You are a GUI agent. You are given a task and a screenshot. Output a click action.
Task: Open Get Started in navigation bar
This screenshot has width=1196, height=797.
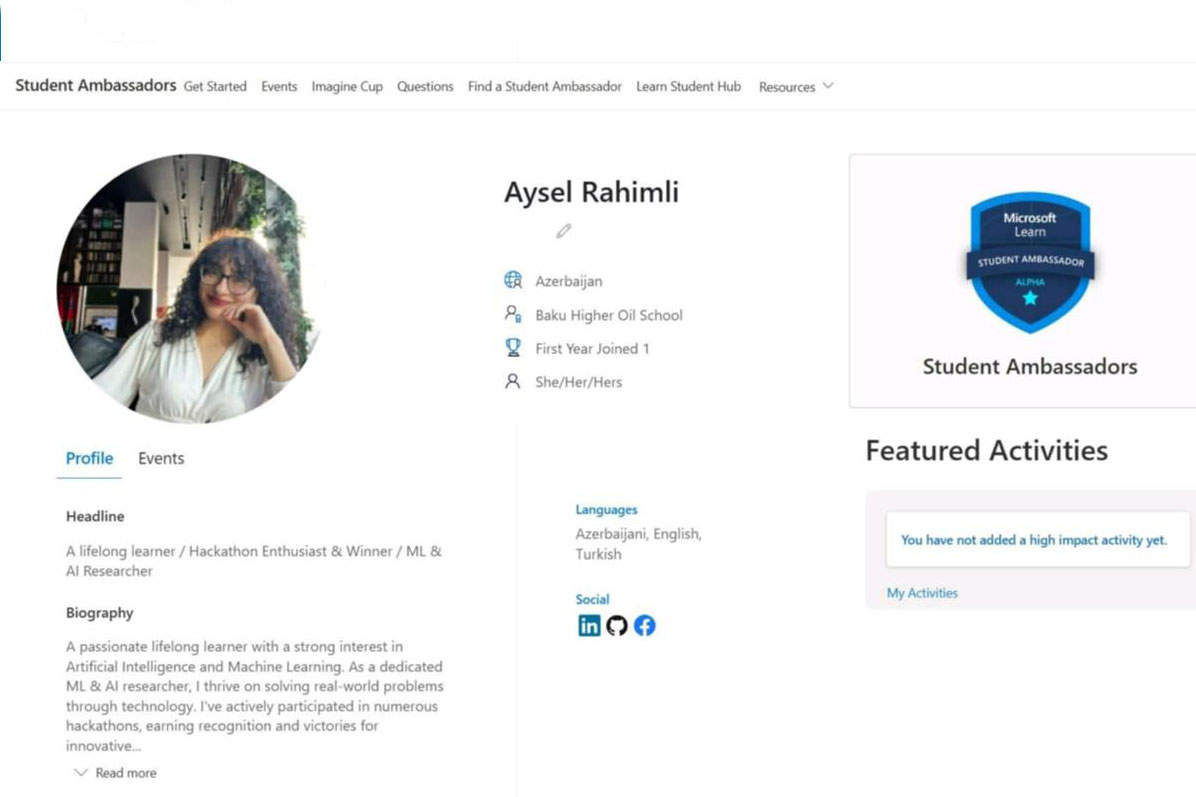[215, 87]
